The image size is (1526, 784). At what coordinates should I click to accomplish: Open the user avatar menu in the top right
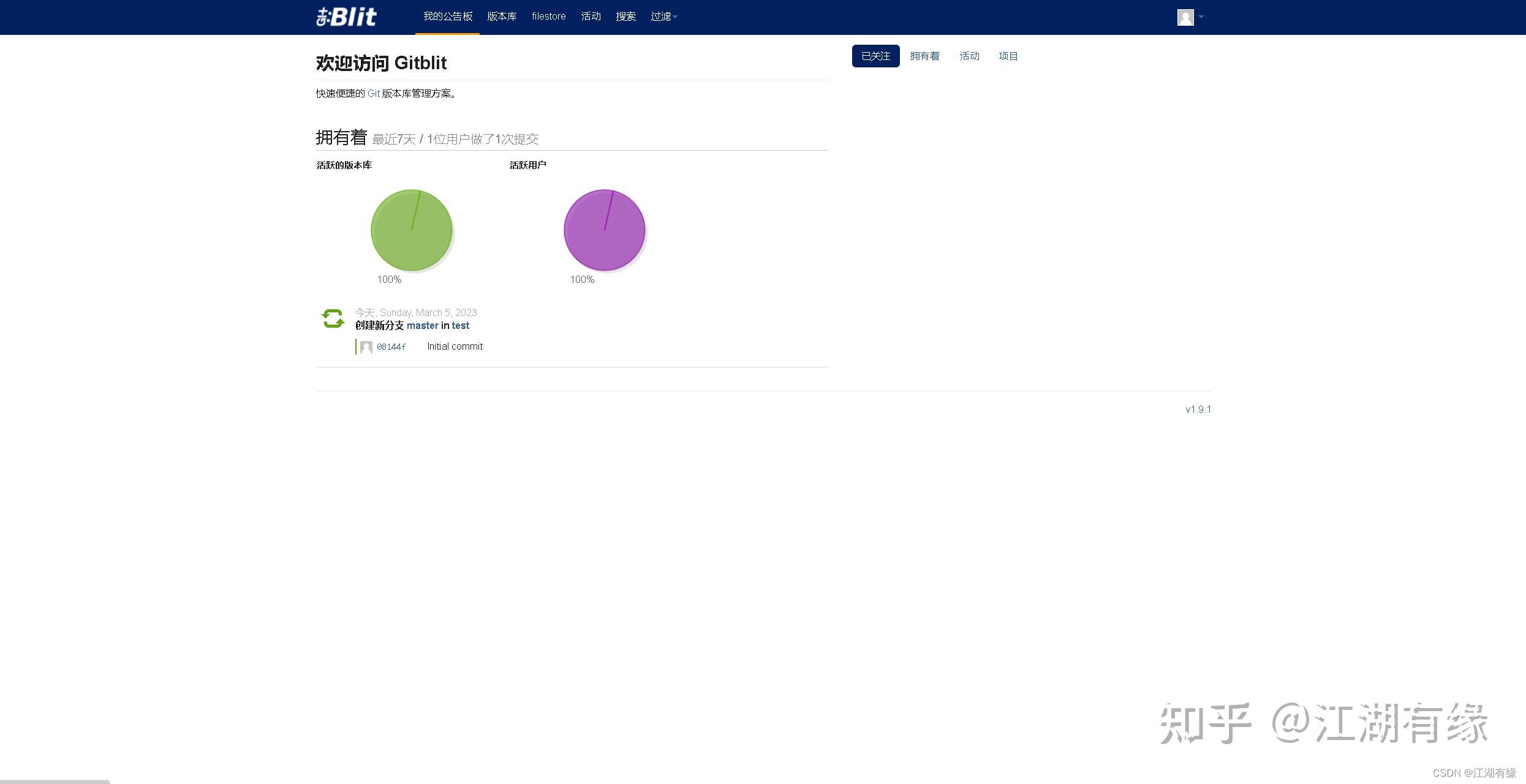[1185, 17]
